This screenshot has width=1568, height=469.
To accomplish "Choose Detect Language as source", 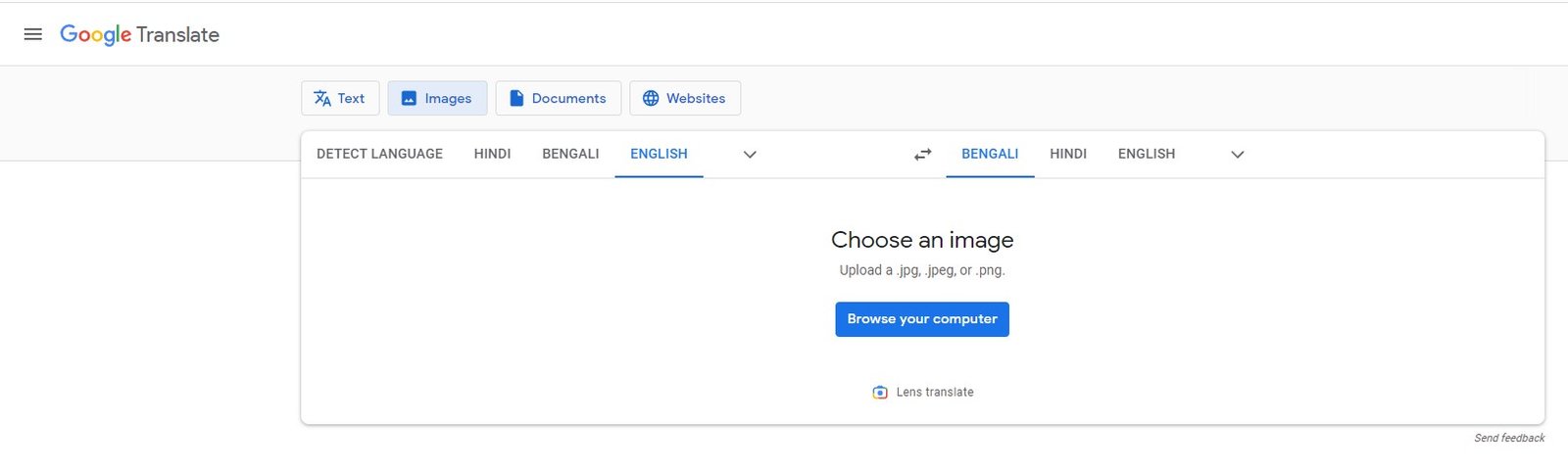I will click(x=379, y=154).
